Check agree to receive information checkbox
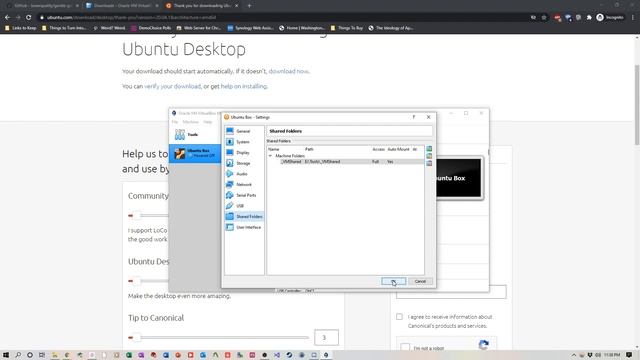Viewport: 640px width, 360px height. tap(399, 317)
